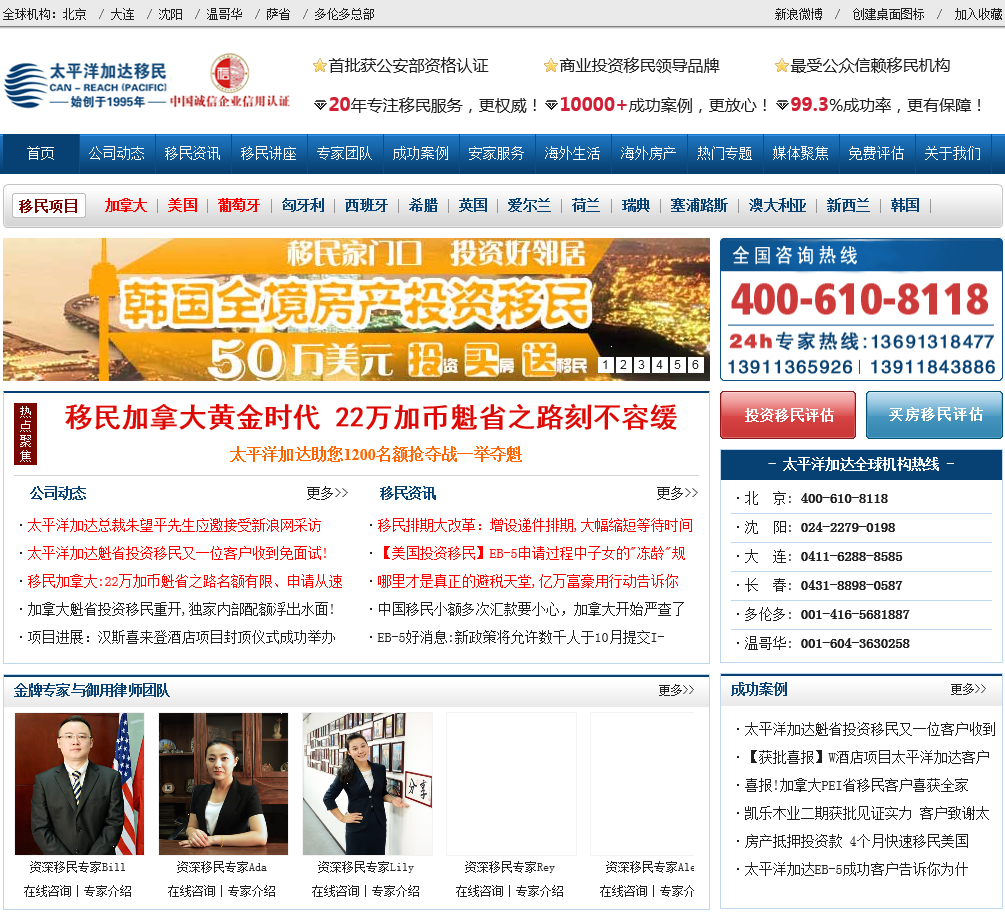Screen dimensions: 1005x914
Task: Click 专家介绍 under expert Ada
Action: point(251,891)
